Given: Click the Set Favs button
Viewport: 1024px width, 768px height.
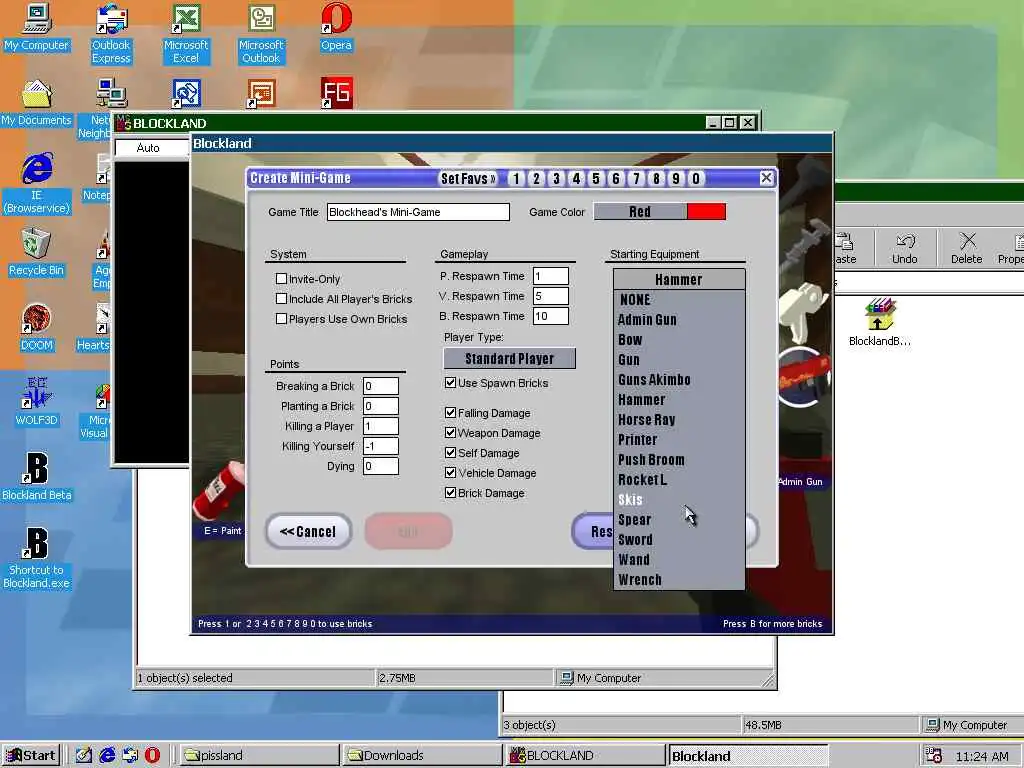Looking at the screenshot, I should (468, 178).
